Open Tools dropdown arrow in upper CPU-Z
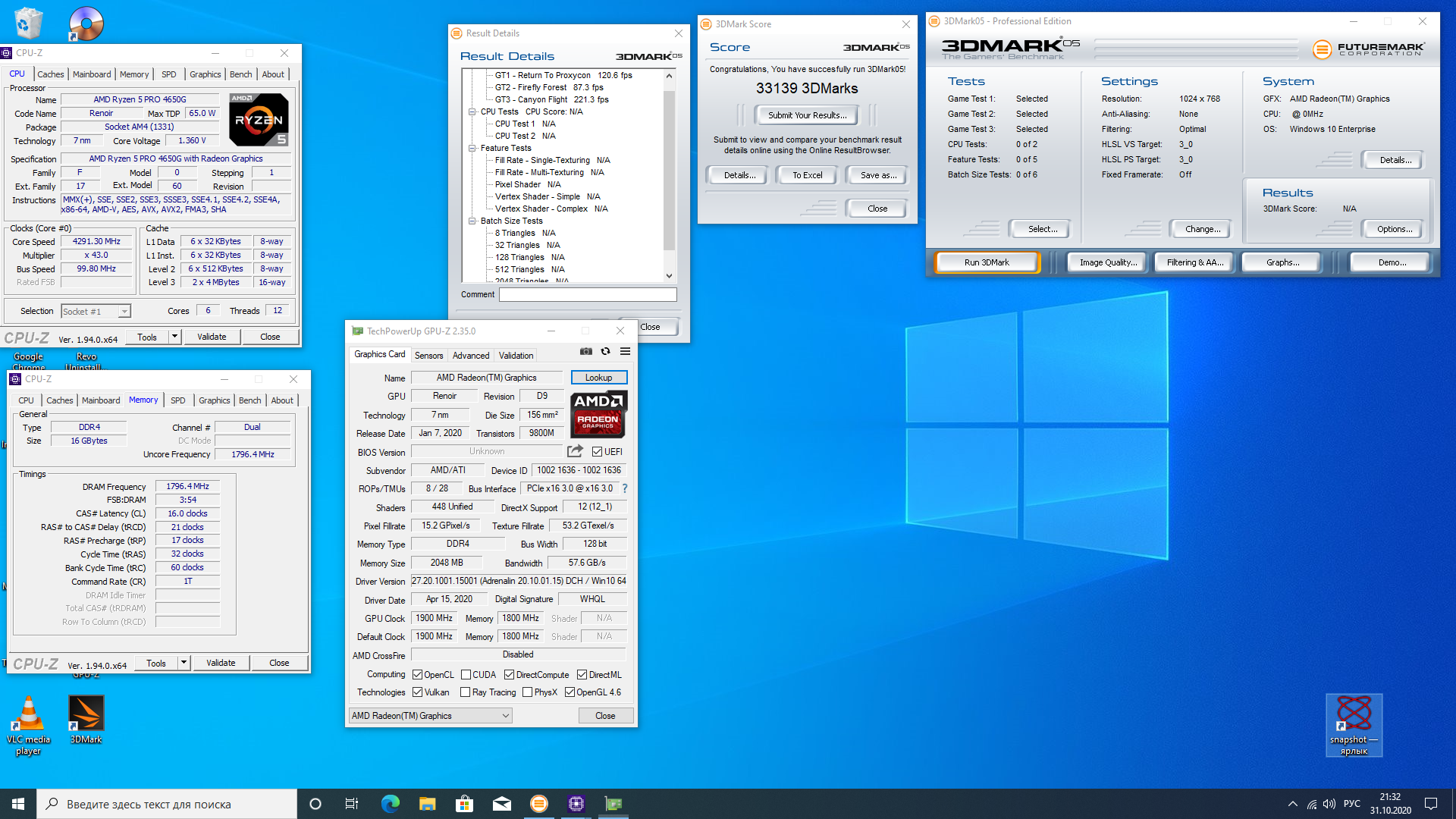The height and width of the screenshot is (819, 1456). click(x=174, y=337)
